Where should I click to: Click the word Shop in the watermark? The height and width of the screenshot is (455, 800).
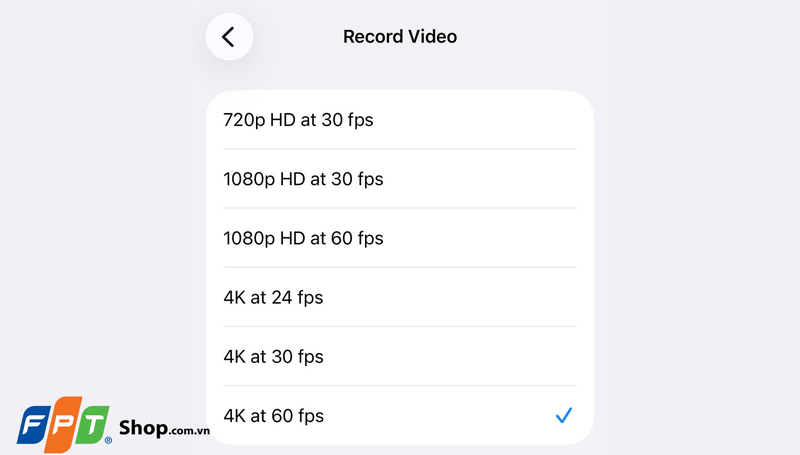pyautogui.click(x=143, y=428)
